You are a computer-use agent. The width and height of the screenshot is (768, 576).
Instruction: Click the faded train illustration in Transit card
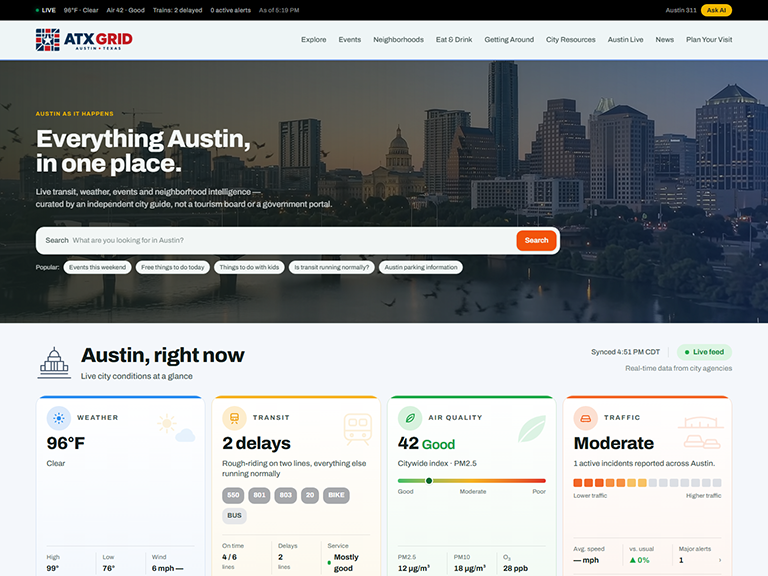358,429
